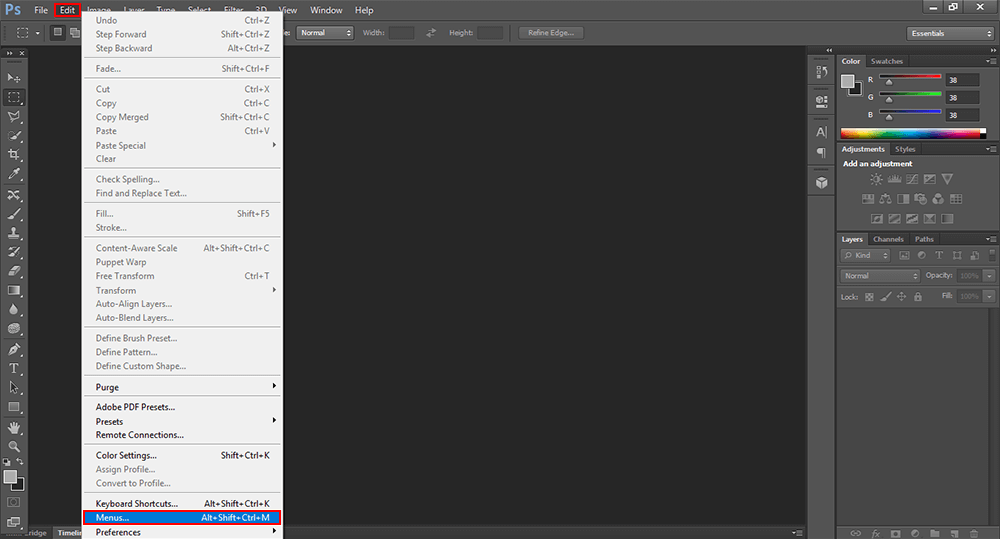Choose Adobe PDF Presets... entry

[182, 407]
